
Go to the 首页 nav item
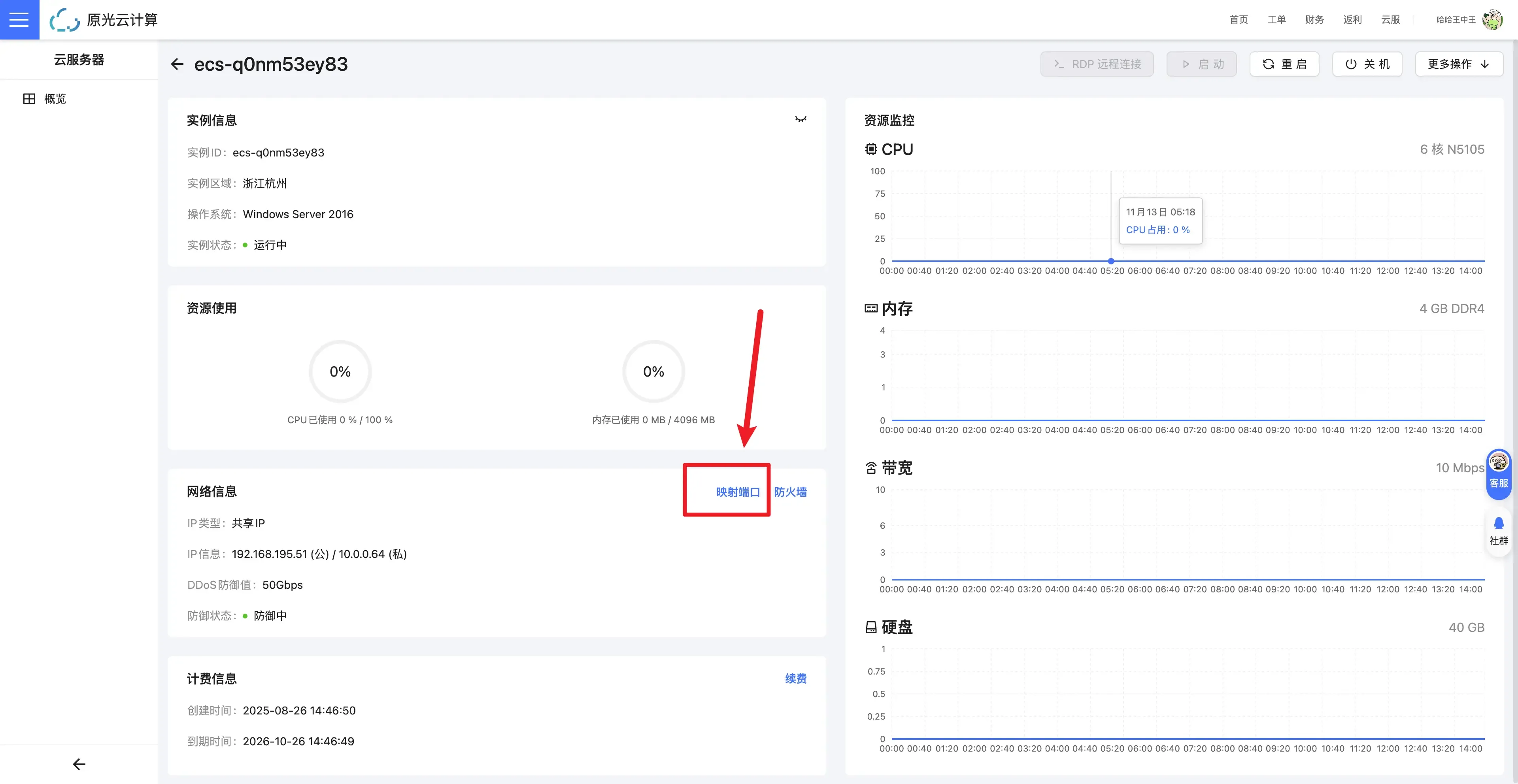[x=1238, y=19]
